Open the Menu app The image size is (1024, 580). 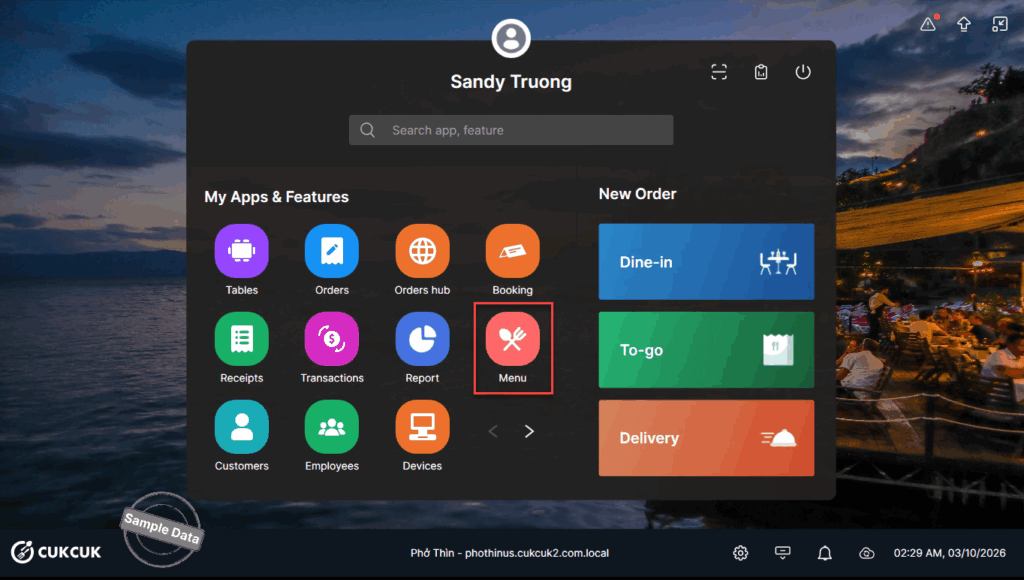pos(512,339)
